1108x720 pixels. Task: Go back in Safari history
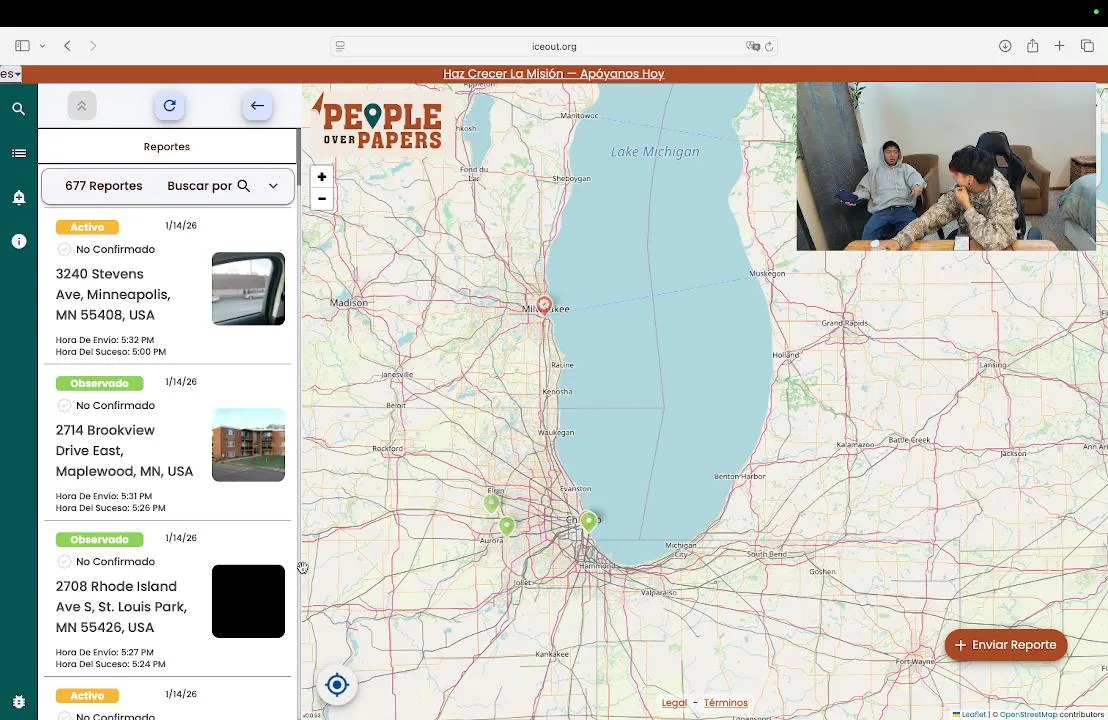(68, 46)
